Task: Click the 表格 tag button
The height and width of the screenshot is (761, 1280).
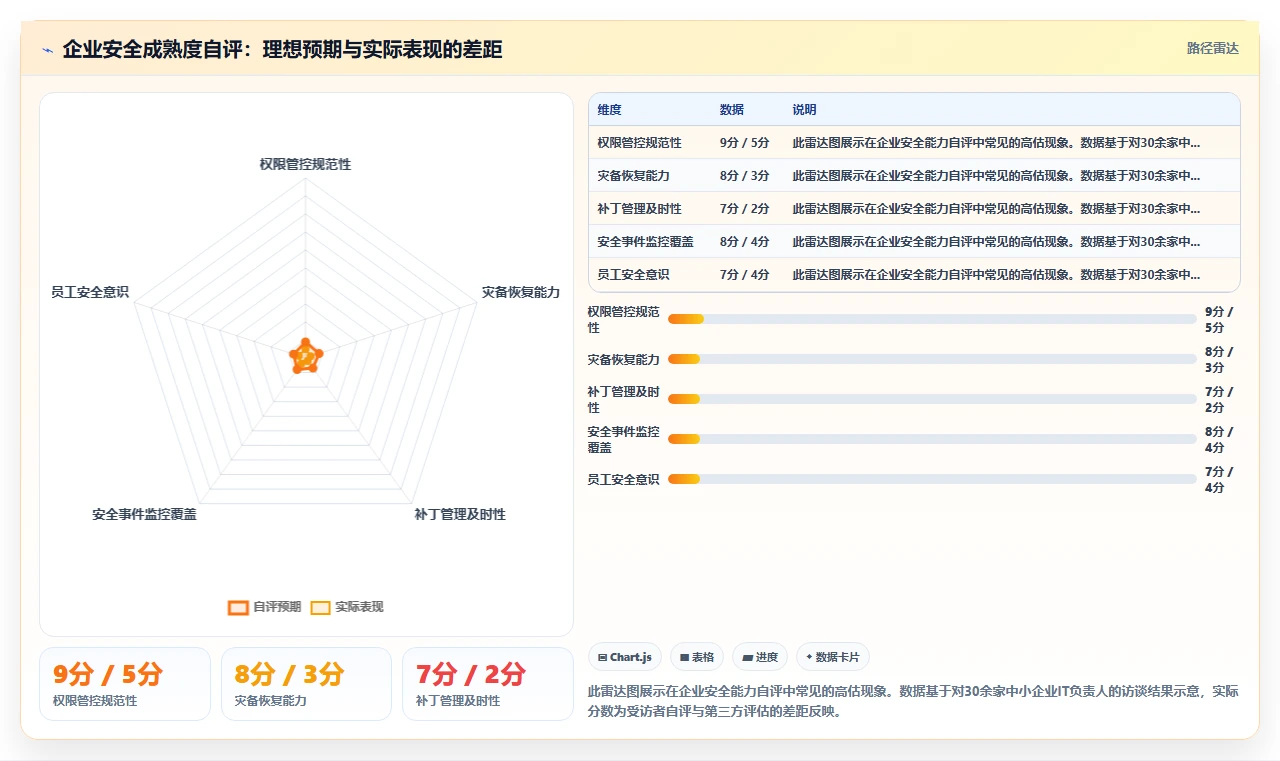Action: [x=696, y=657]
